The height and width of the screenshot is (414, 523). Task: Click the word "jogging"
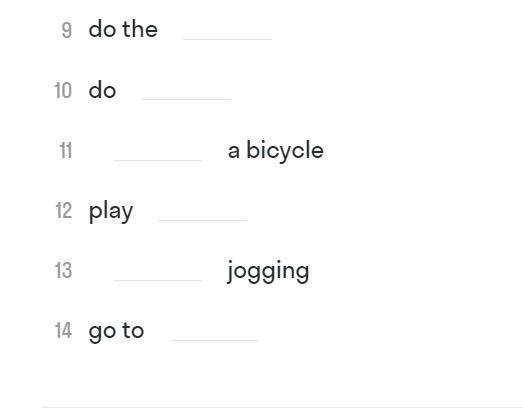pos(268,272)
